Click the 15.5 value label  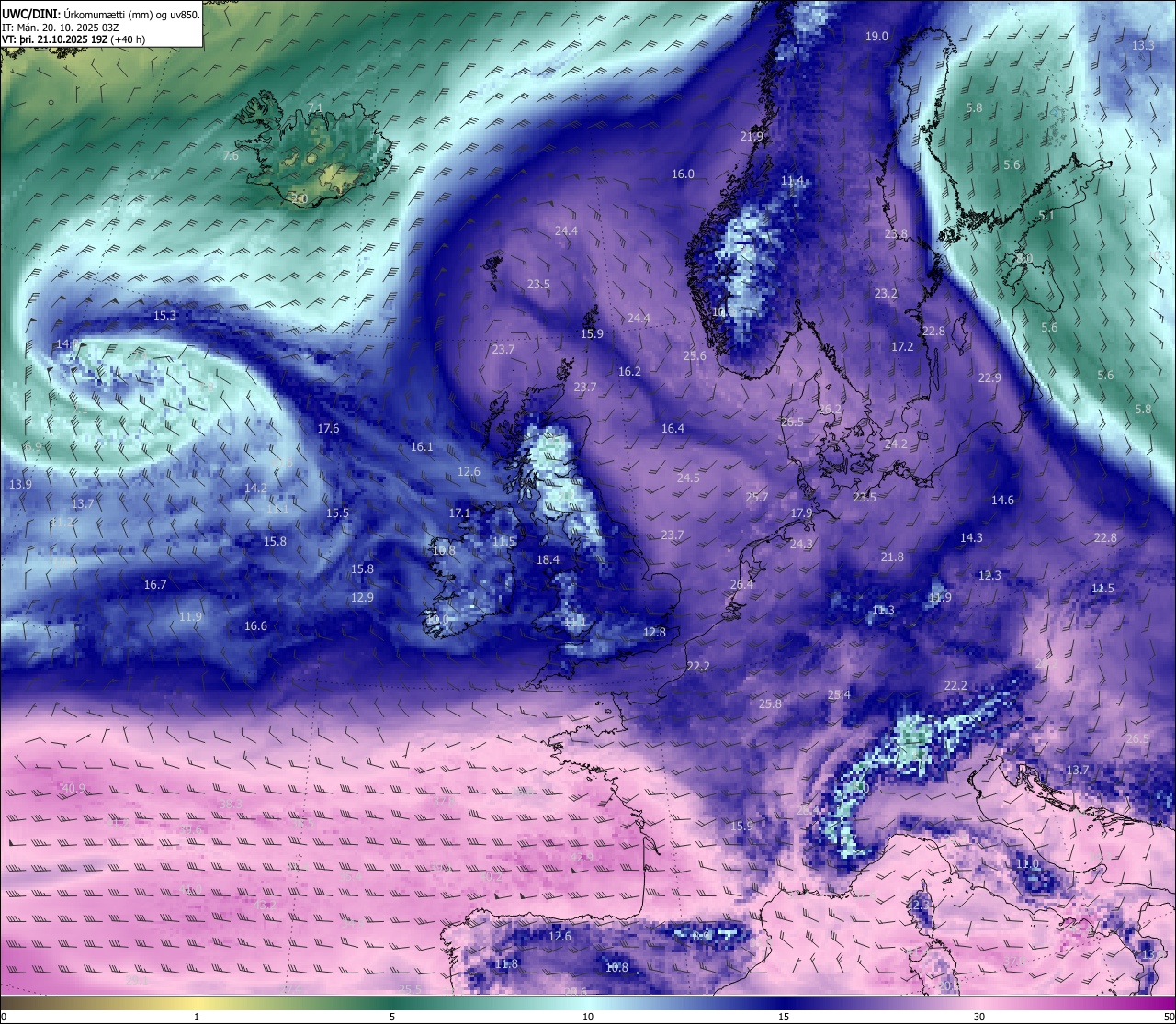pos(337,513)
